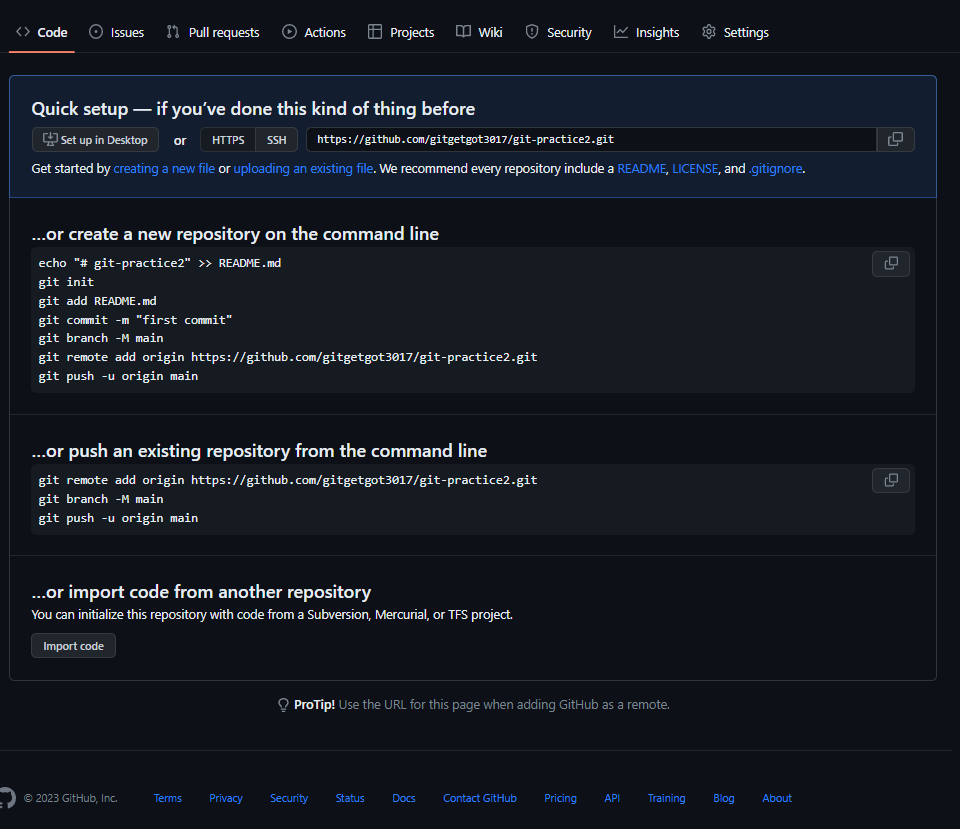Open the README link
This screenshot has height=829, width=960.
tap(641, 168)
